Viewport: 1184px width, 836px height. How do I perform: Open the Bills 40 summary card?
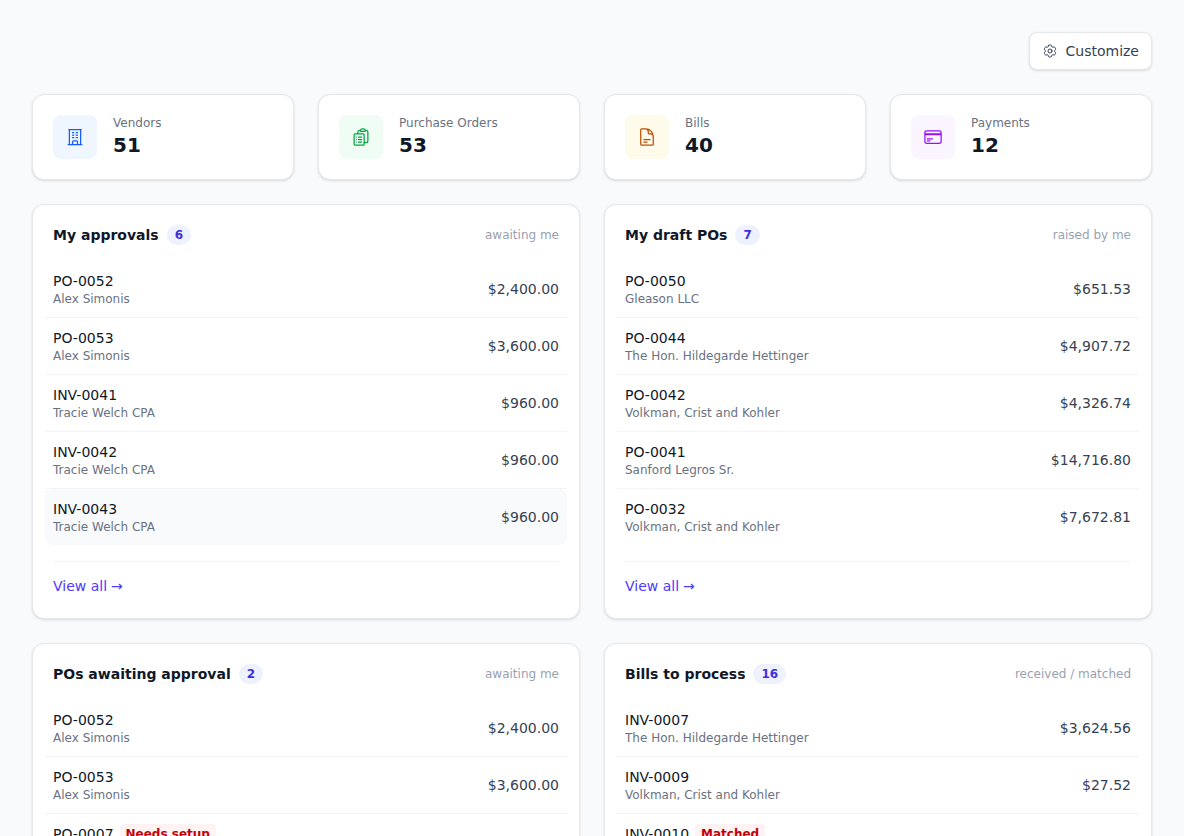pyautogui.click(x=735, y=137)
